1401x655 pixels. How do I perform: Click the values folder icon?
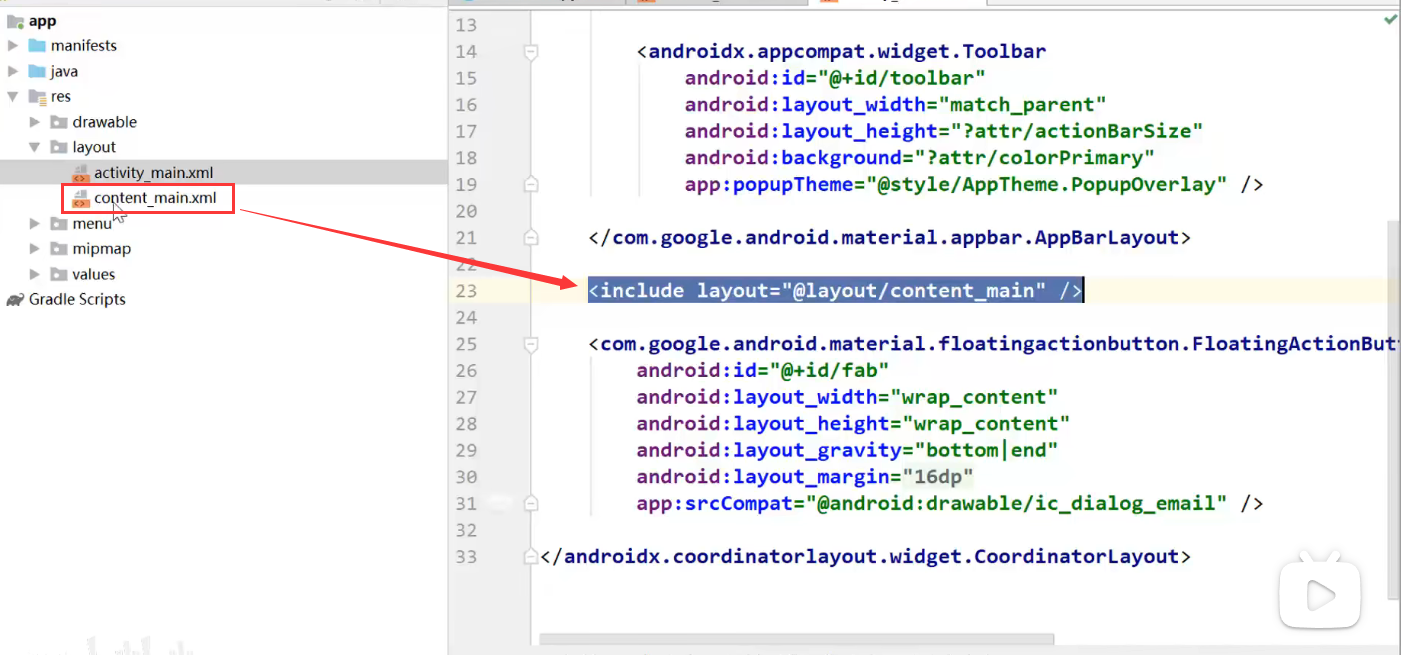pyautogui.click(x=60, y=274)
